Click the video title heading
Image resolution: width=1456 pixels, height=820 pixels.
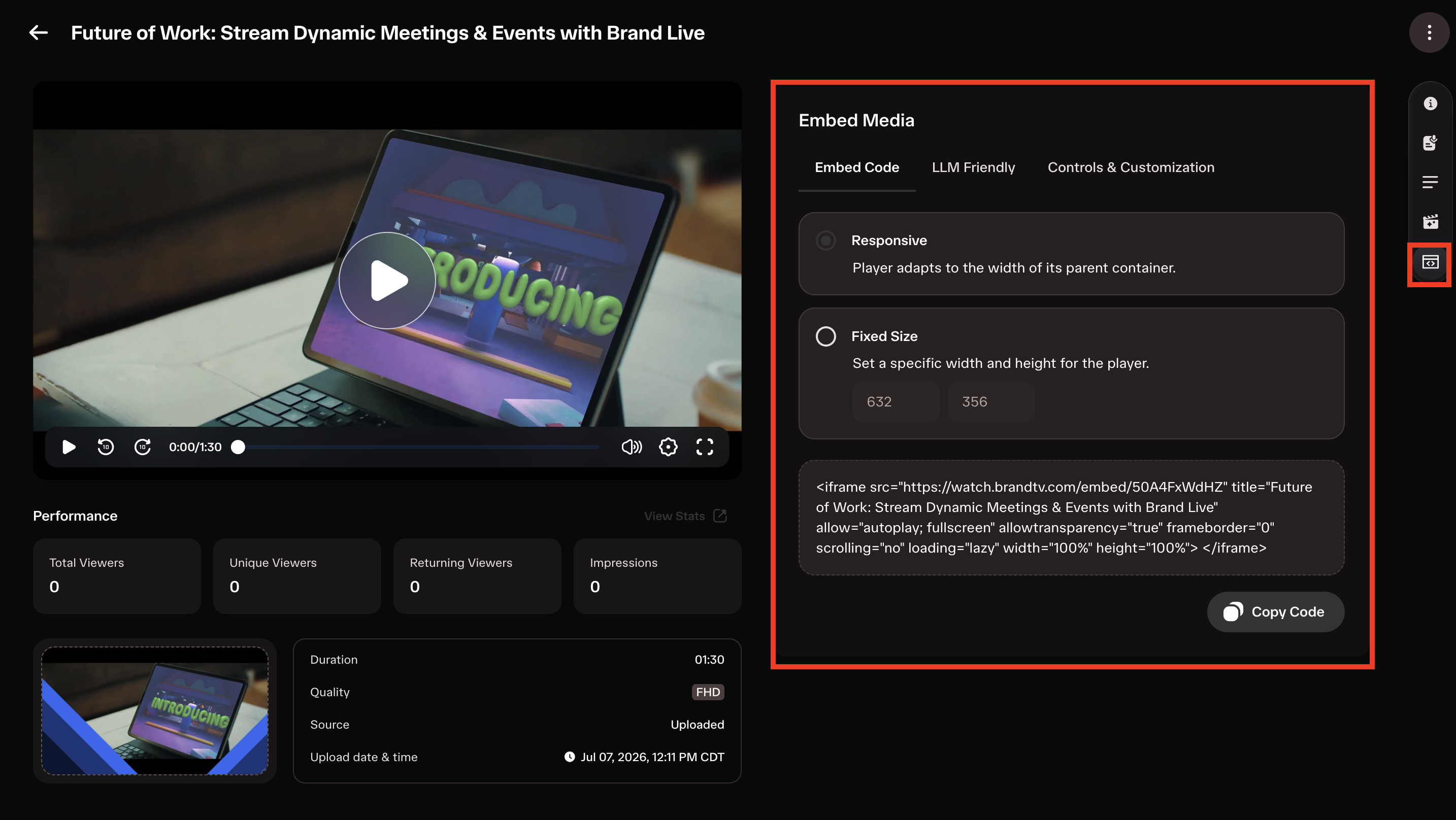[x=388, y=33]
